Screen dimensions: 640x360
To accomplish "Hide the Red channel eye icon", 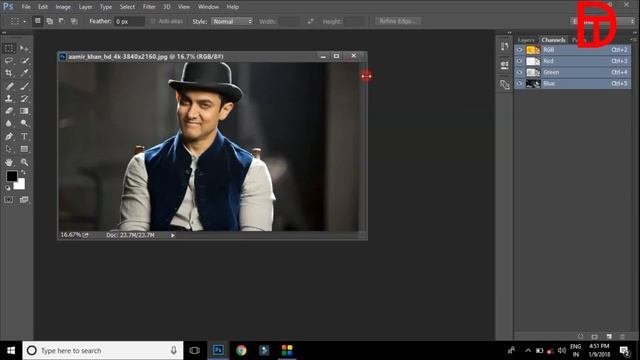I will pos(519,61).
